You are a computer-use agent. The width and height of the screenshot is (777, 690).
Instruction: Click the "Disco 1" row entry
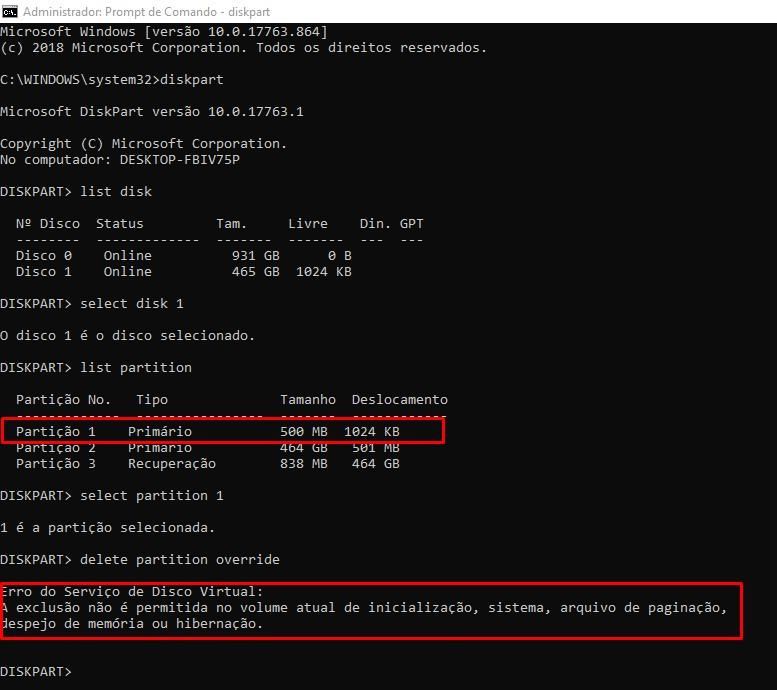click(44, 272)
